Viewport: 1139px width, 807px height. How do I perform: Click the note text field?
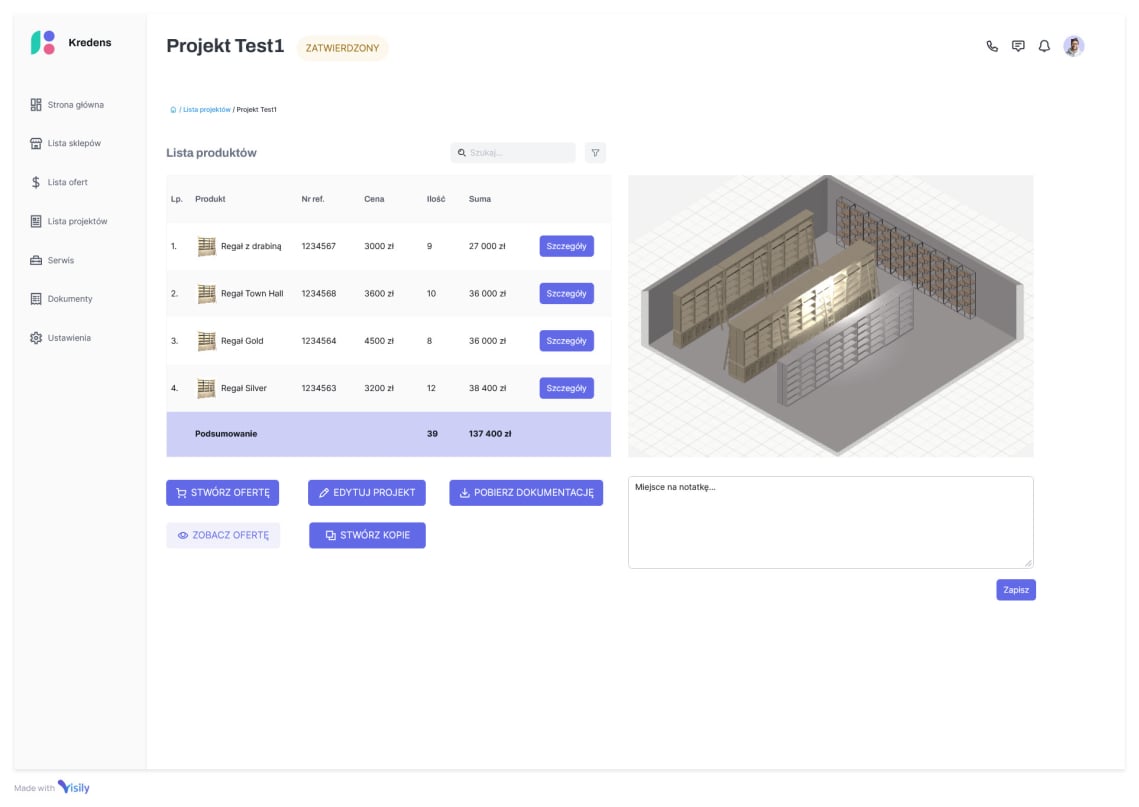829,520
